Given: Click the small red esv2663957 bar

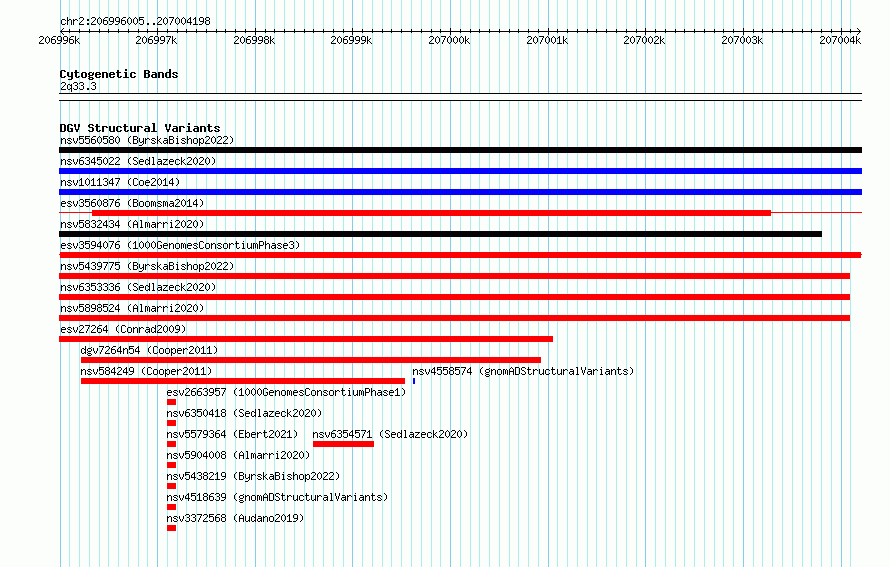Looking at the screenshot, I should click(x=171, y=402).
